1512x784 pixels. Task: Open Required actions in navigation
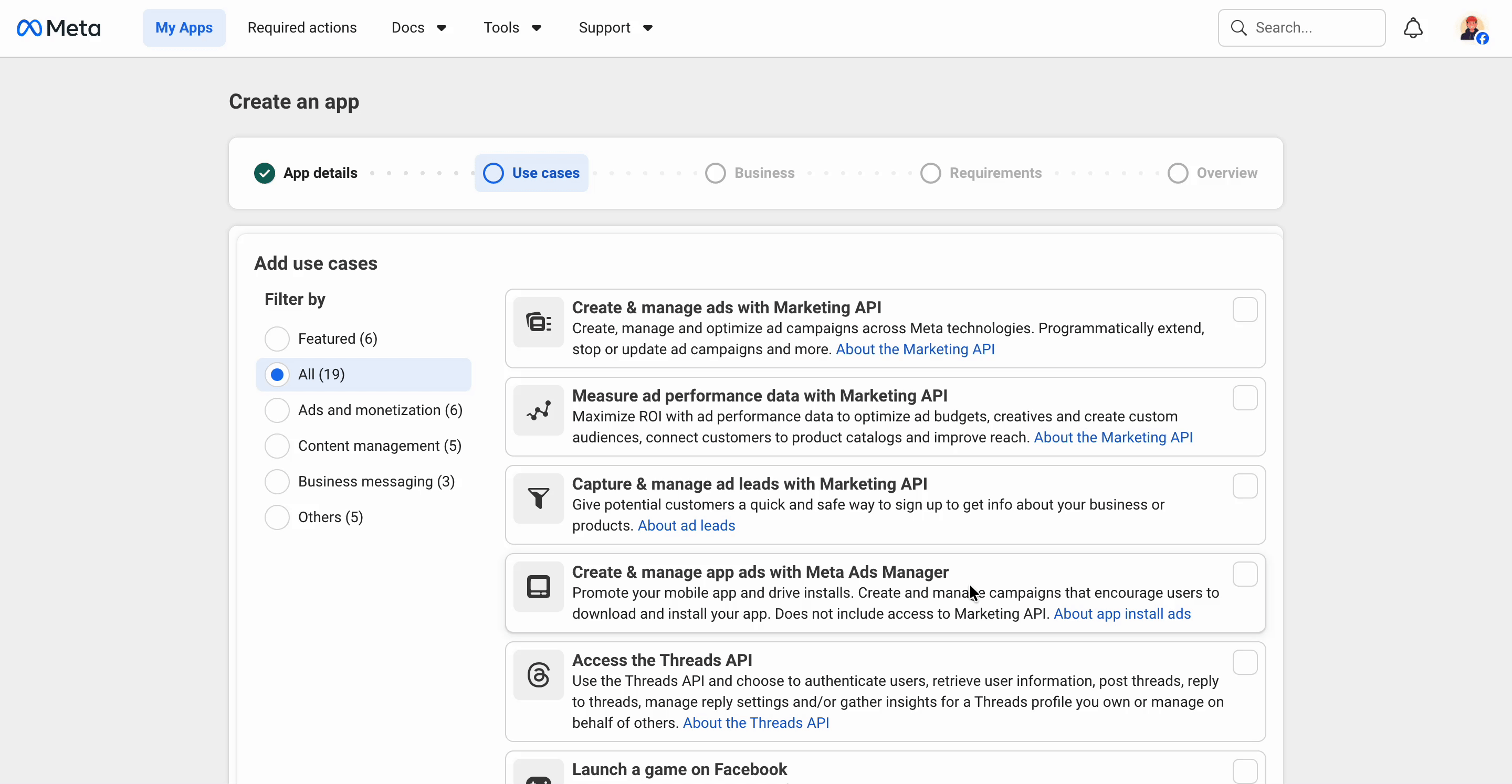coord(302,28)
